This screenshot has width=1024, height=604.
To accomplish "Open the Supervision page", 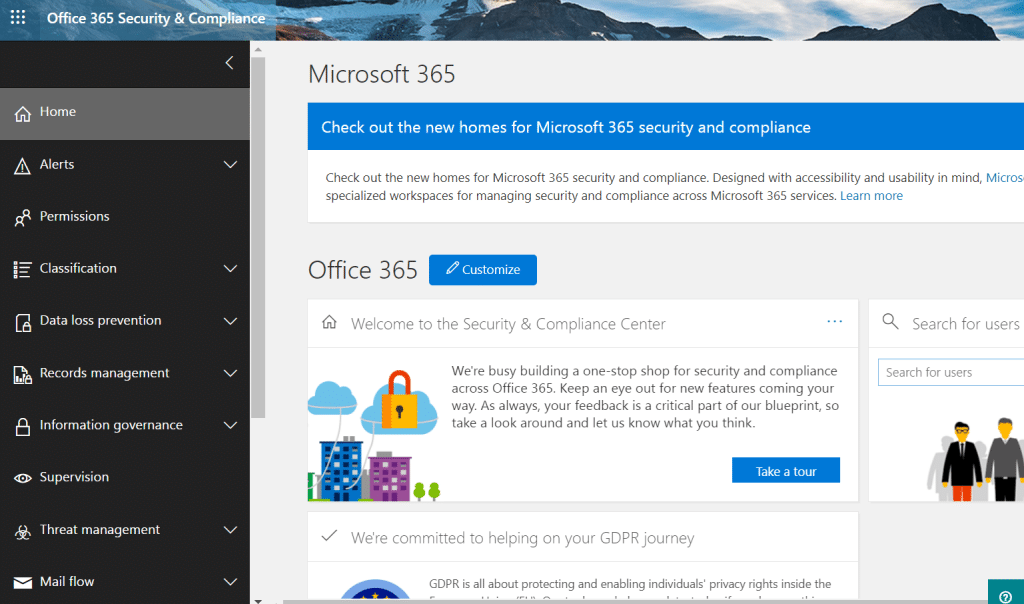I will 125,477.
